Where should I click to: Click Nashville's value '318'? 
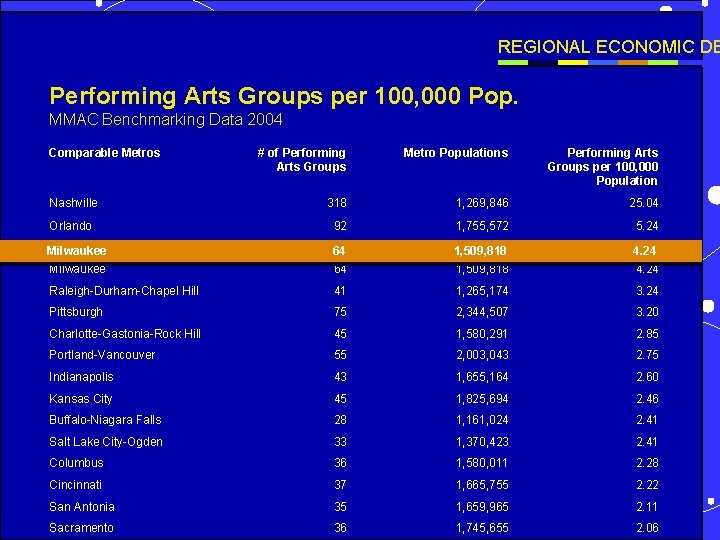(337, 203)
